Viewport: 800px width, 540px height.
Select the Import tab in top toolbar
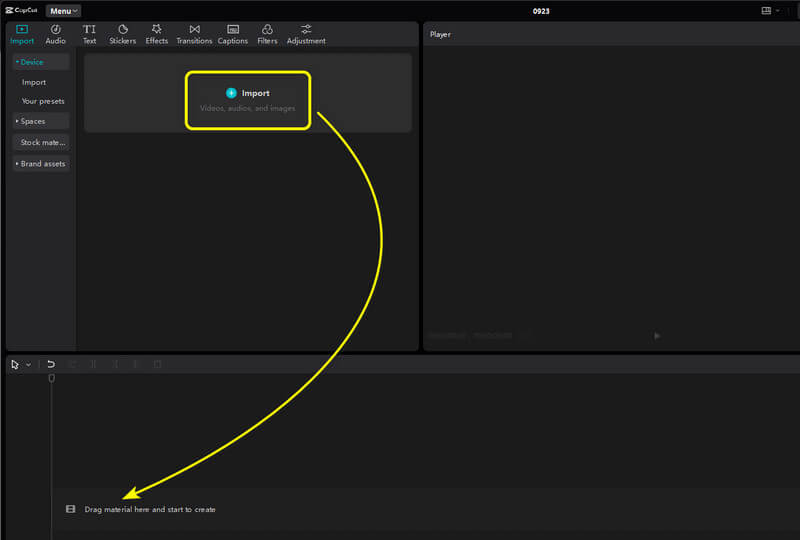[x=21, y=35]
